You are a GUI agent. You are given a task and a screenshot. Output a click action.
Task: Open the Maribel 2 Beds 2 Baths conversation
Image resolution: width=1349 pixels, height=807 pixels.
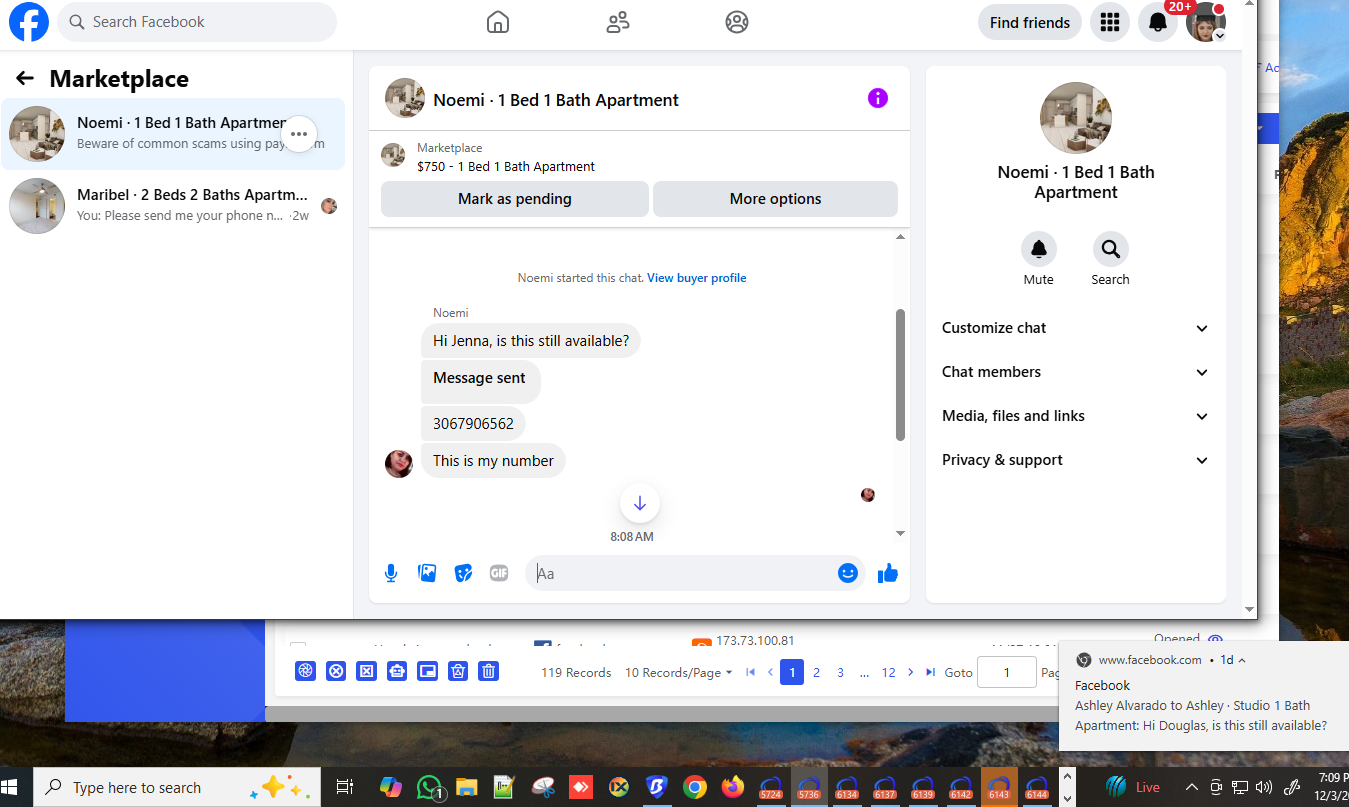(x=173, y=205)
